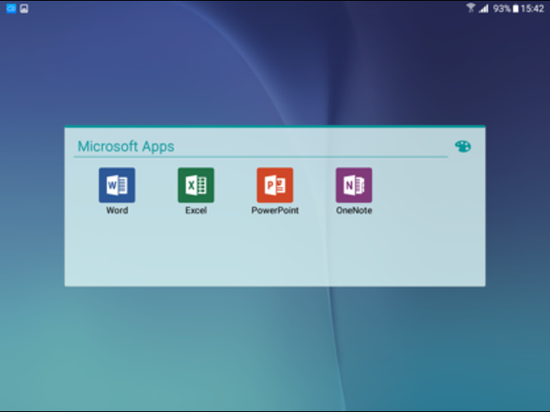550x412 pixels.
Task: Tap the wallpaper to close the folder
Action: 275,351
